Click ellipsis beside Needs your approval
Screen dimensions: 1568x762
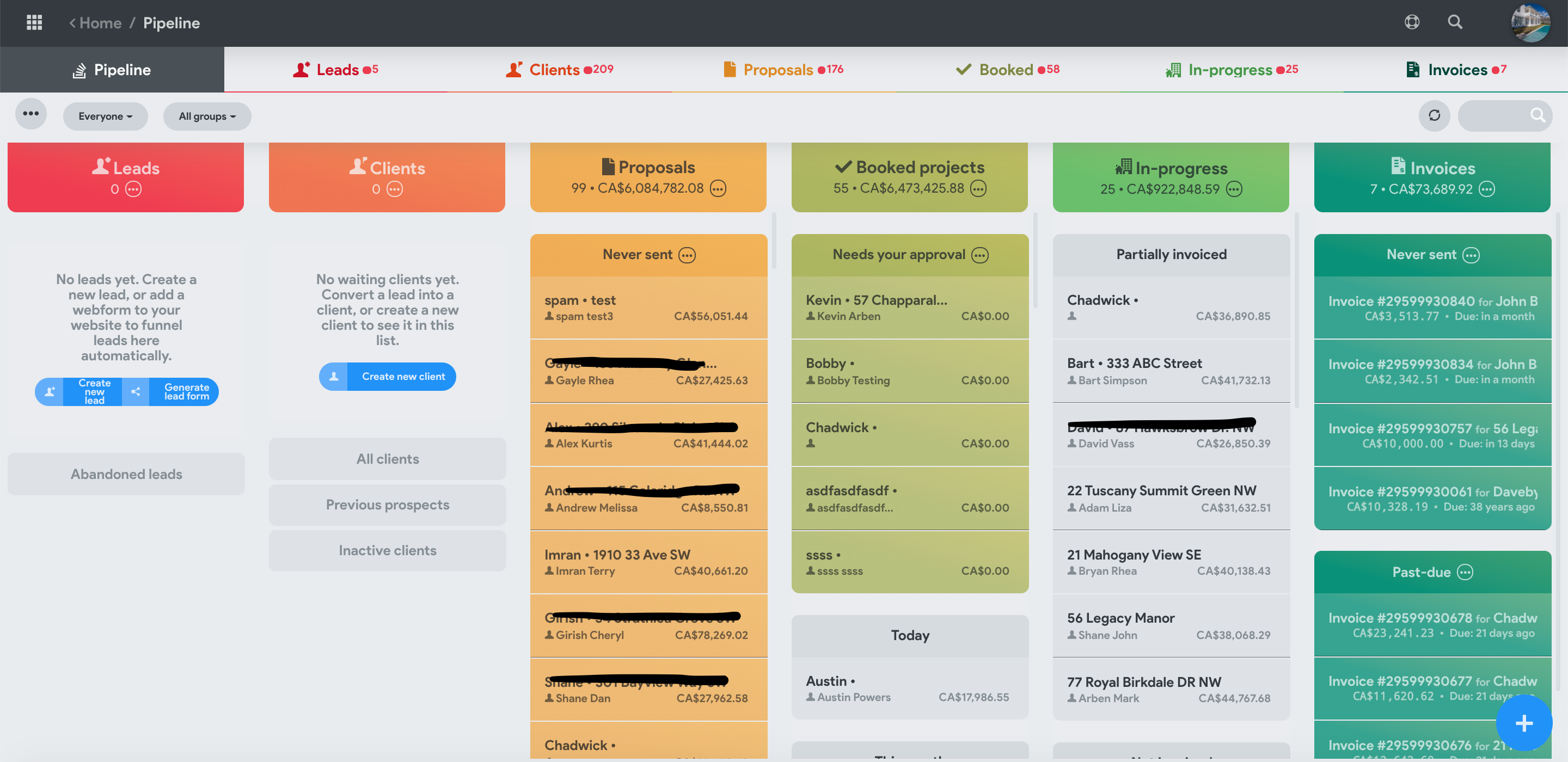(980, 255)
